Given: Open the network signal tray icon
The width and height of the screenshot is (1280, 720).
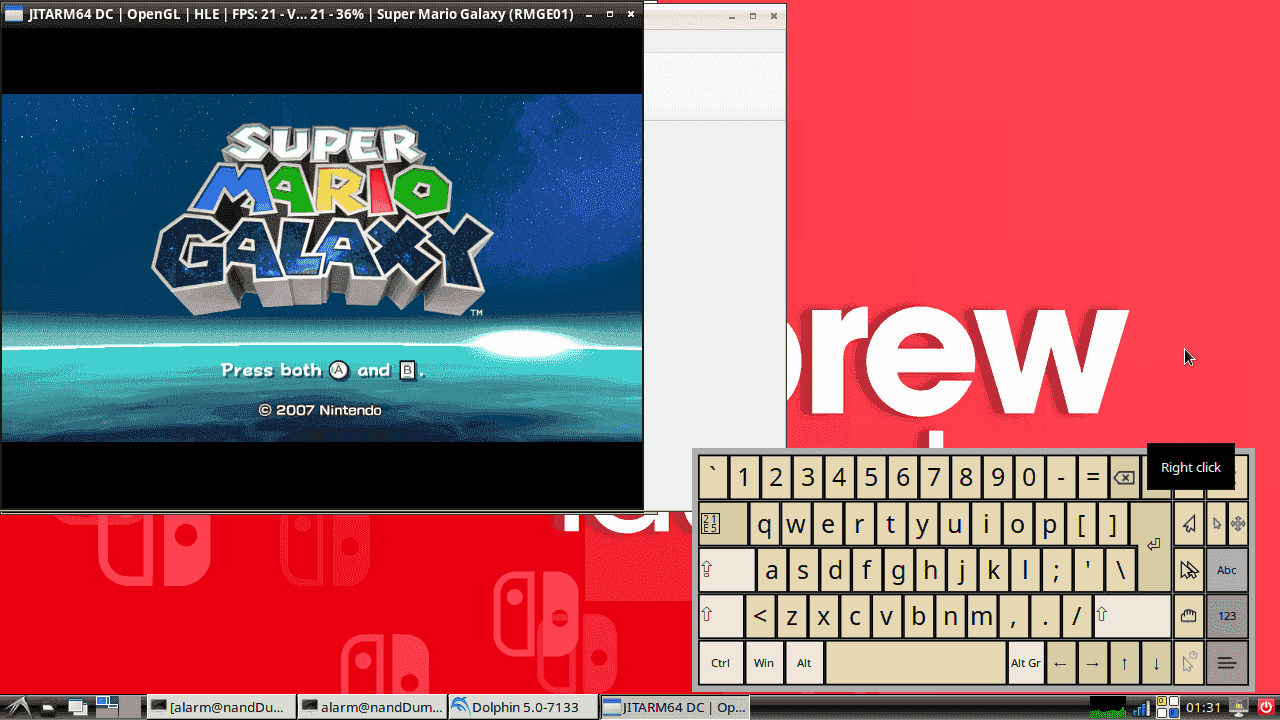Looking at the screenshot, I should 1141,708.
